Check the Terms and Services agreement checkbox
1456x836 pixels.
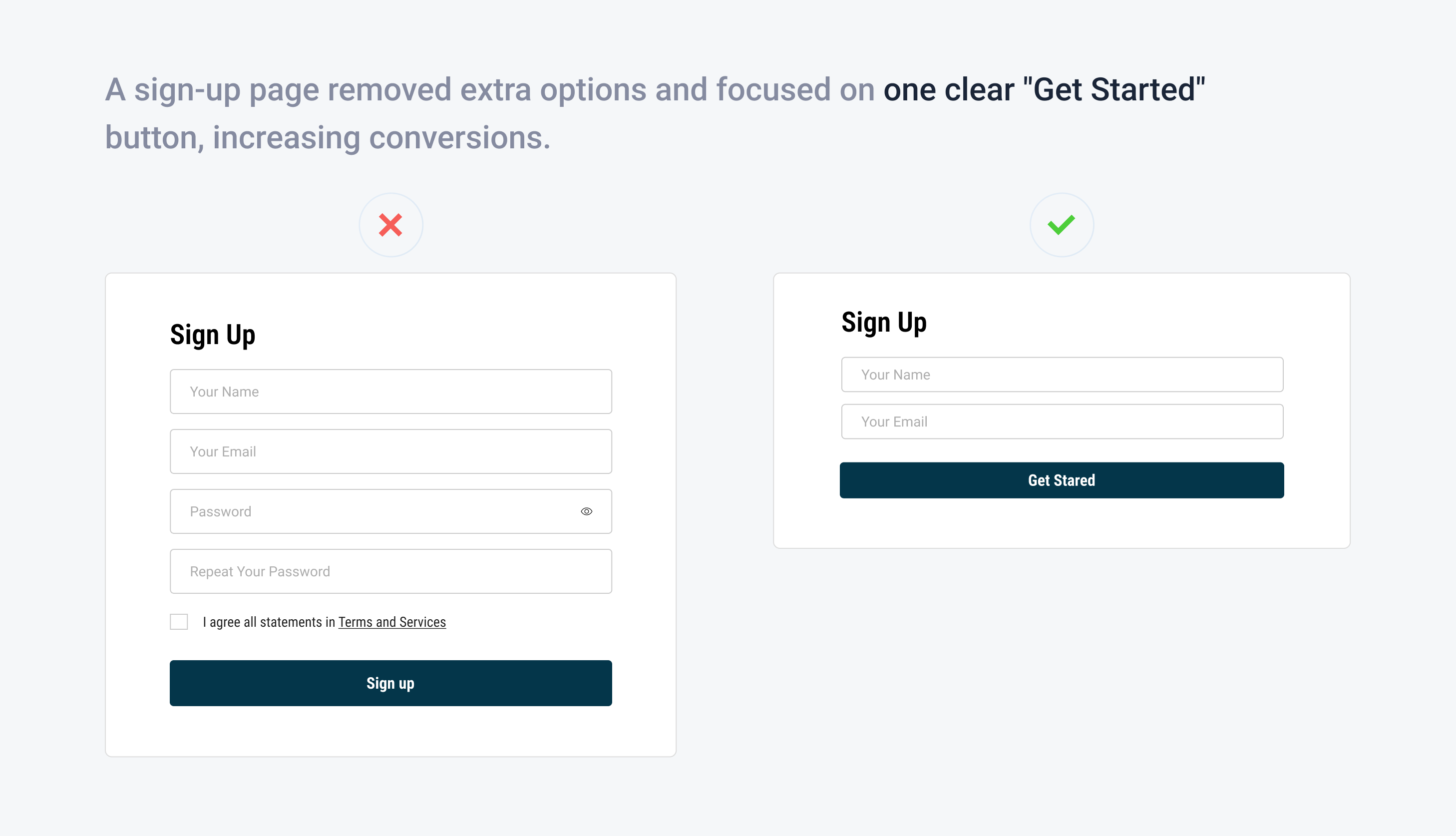tap(179, 622)
